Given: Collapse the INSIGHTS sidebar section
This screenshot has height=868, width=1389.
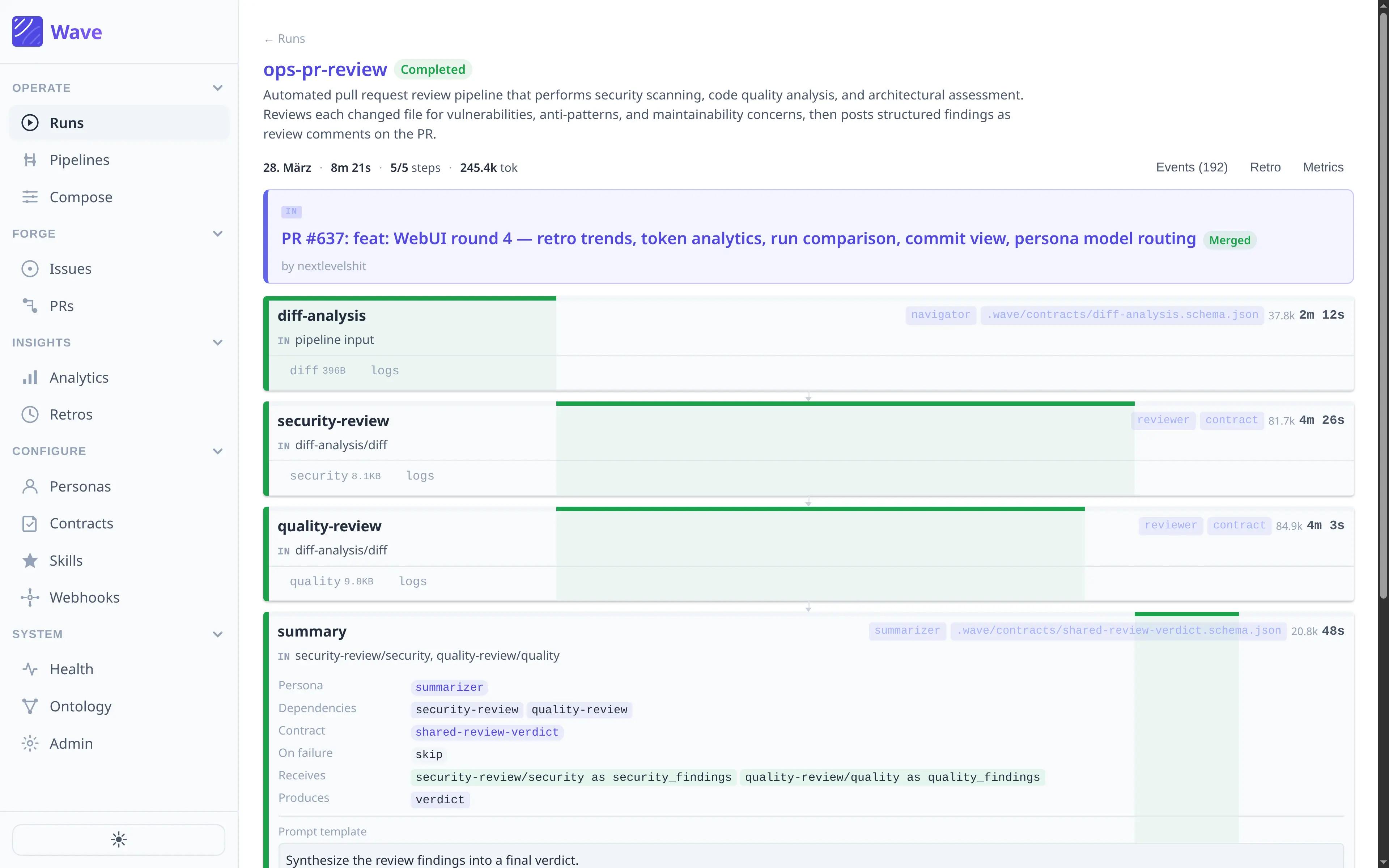Looking at the screenshot, I should click(217, 343).
